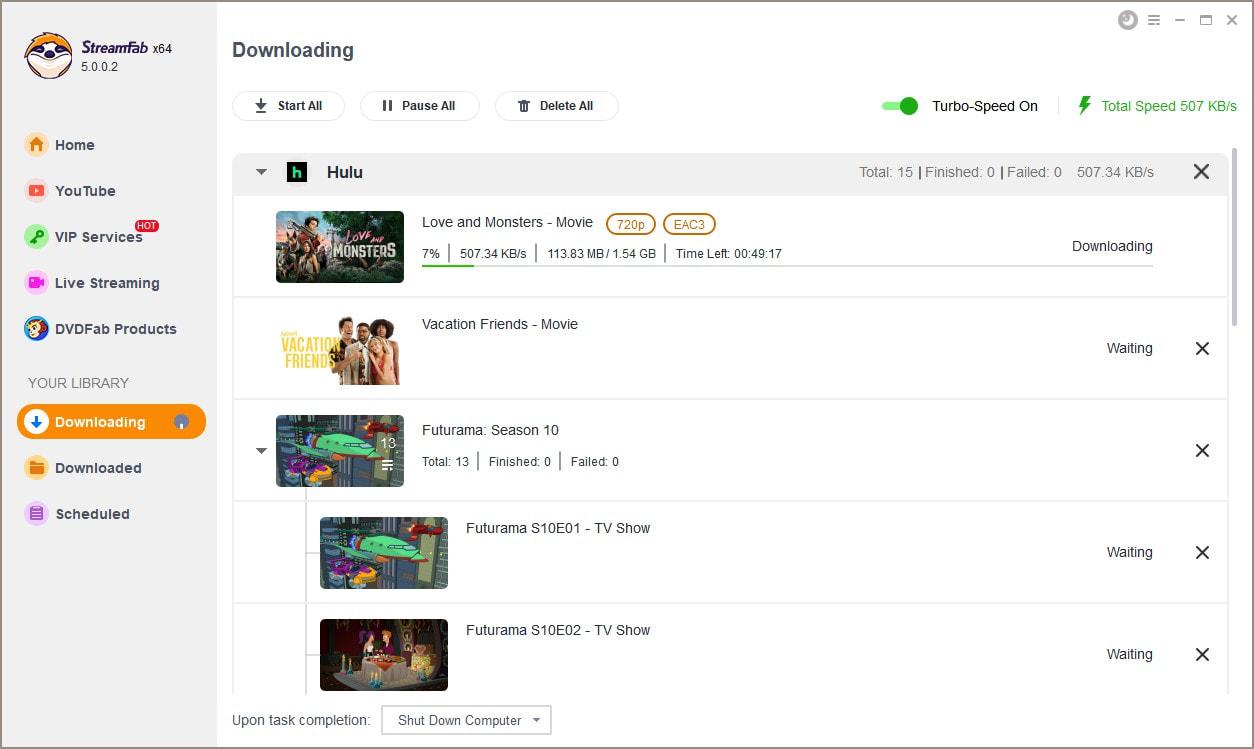Viewport: 1254px width, 749px height.
Task: Remove Futurama S10E01 from the queue
Action: (1202, 553)
